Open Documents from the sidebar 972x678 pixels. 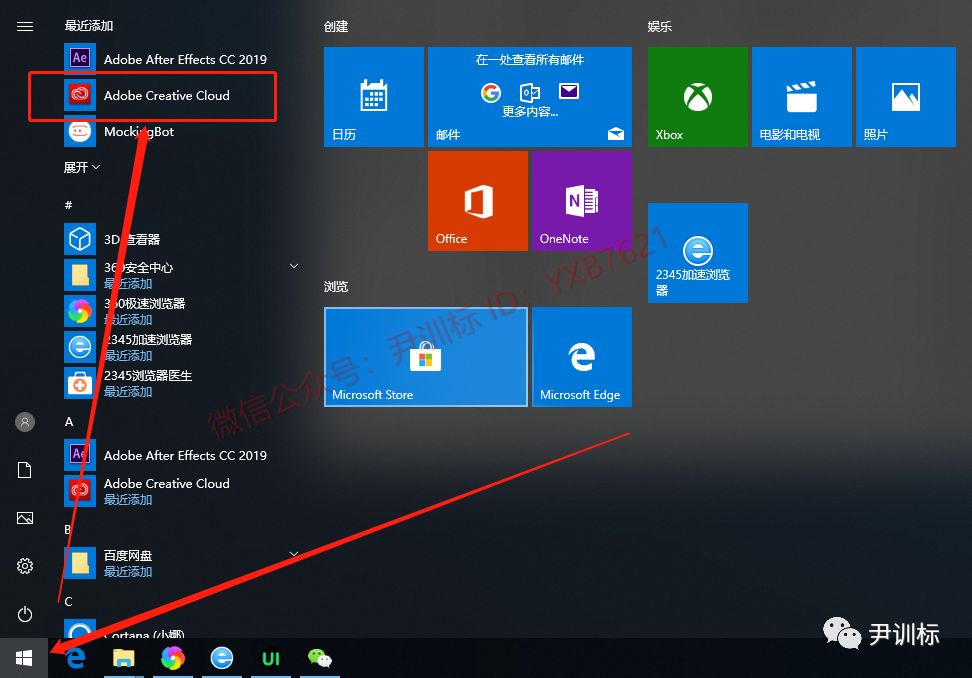tap(25, 470)
